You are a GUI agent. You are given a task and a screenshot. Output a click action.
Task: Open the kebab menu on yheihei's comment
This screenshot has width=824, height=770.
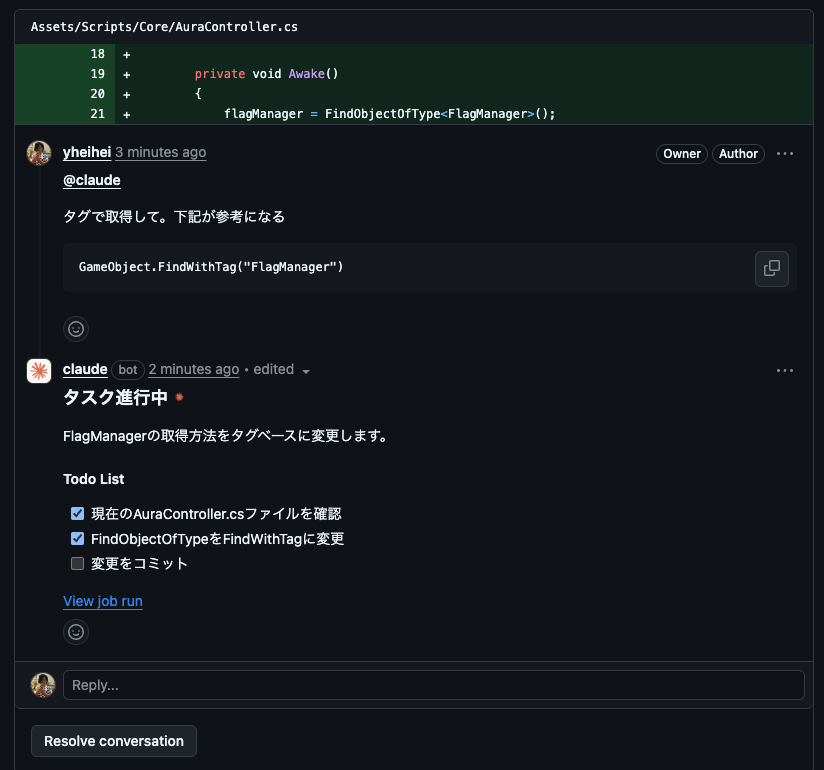point(785,153)
